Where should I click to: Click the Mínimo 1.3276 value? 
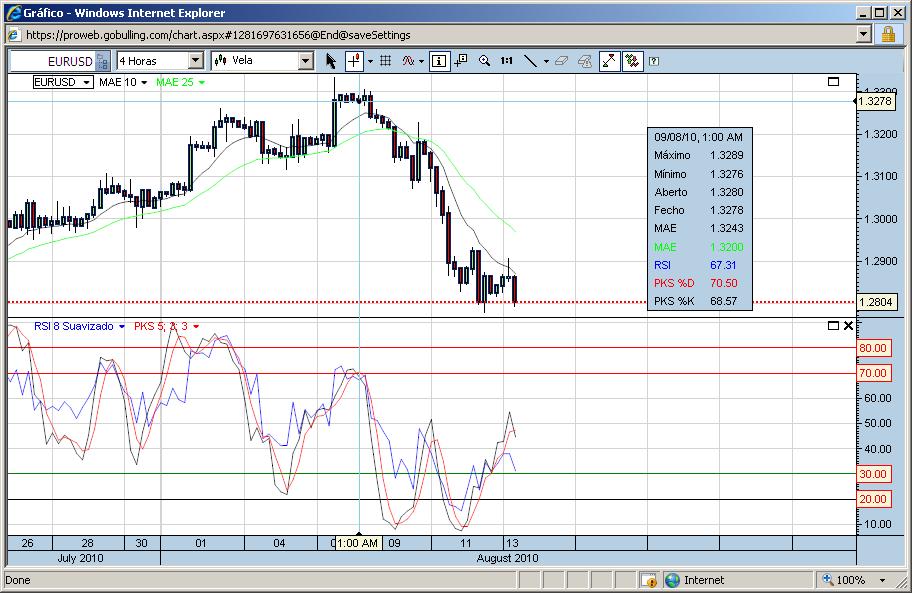pos(726,174)
